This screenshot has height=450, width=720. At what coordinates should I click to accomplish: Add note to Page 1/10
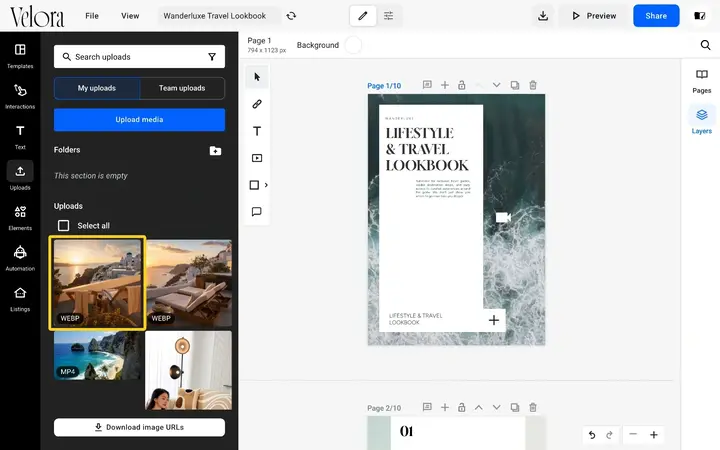(427, 85)
